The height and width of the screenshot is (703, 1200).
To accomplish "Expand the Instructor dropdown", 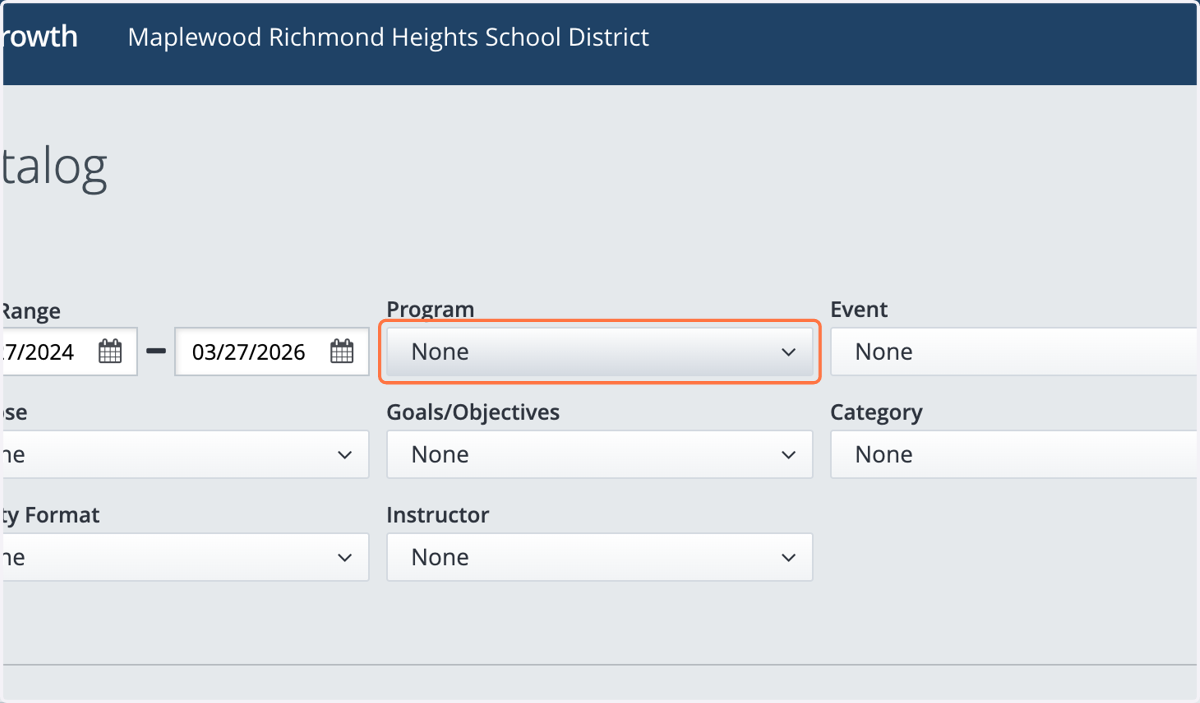I will click(x=599, y=557).
